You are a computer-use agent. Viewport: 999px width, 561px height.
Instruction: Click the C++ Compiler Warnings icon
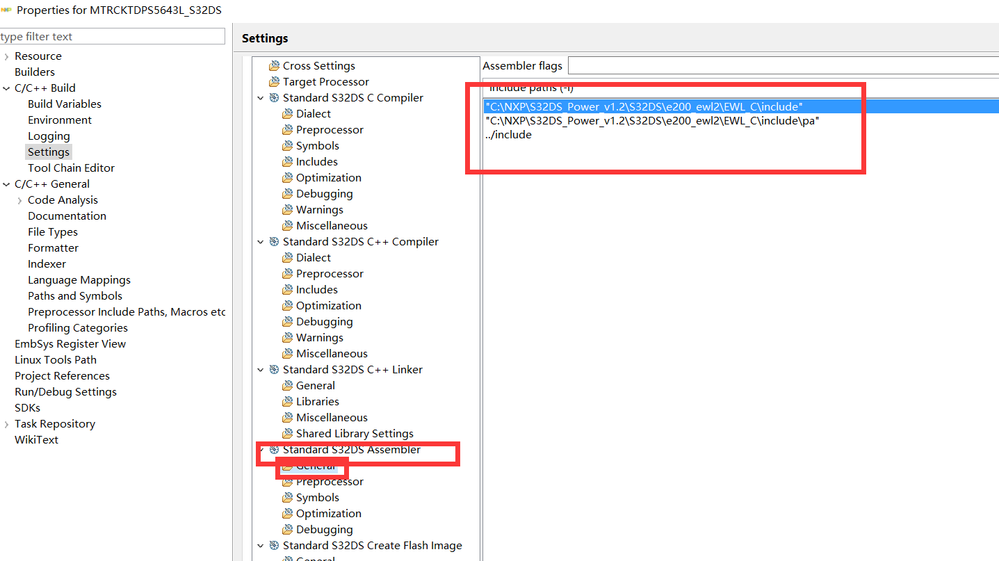[x=287, y=337]
